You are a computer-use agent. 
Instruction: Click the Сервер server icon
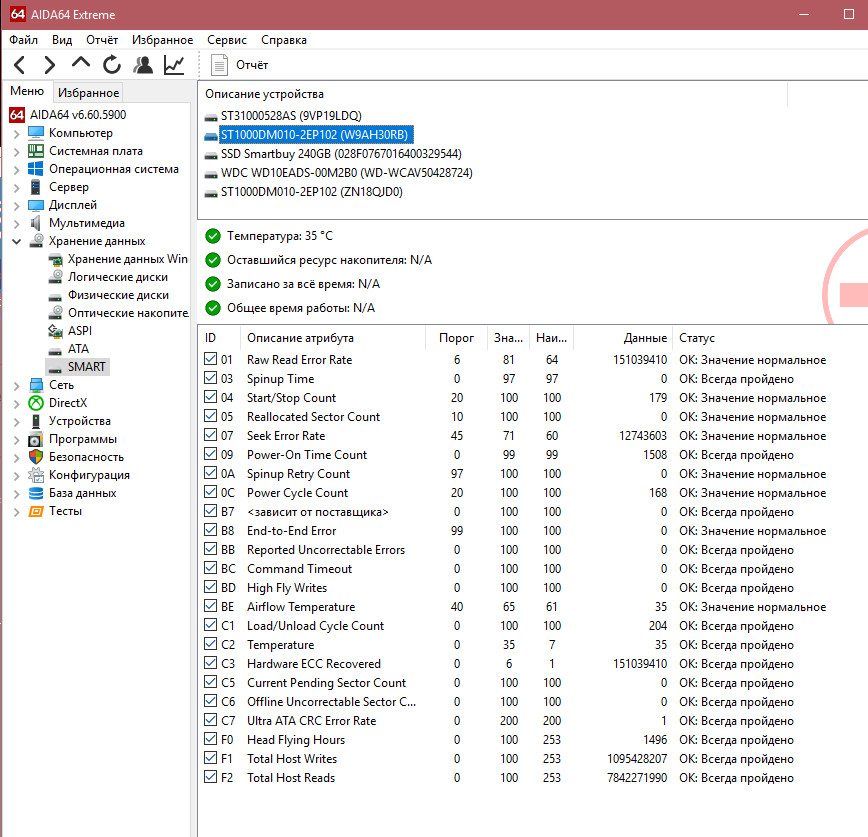click(35, 187)
